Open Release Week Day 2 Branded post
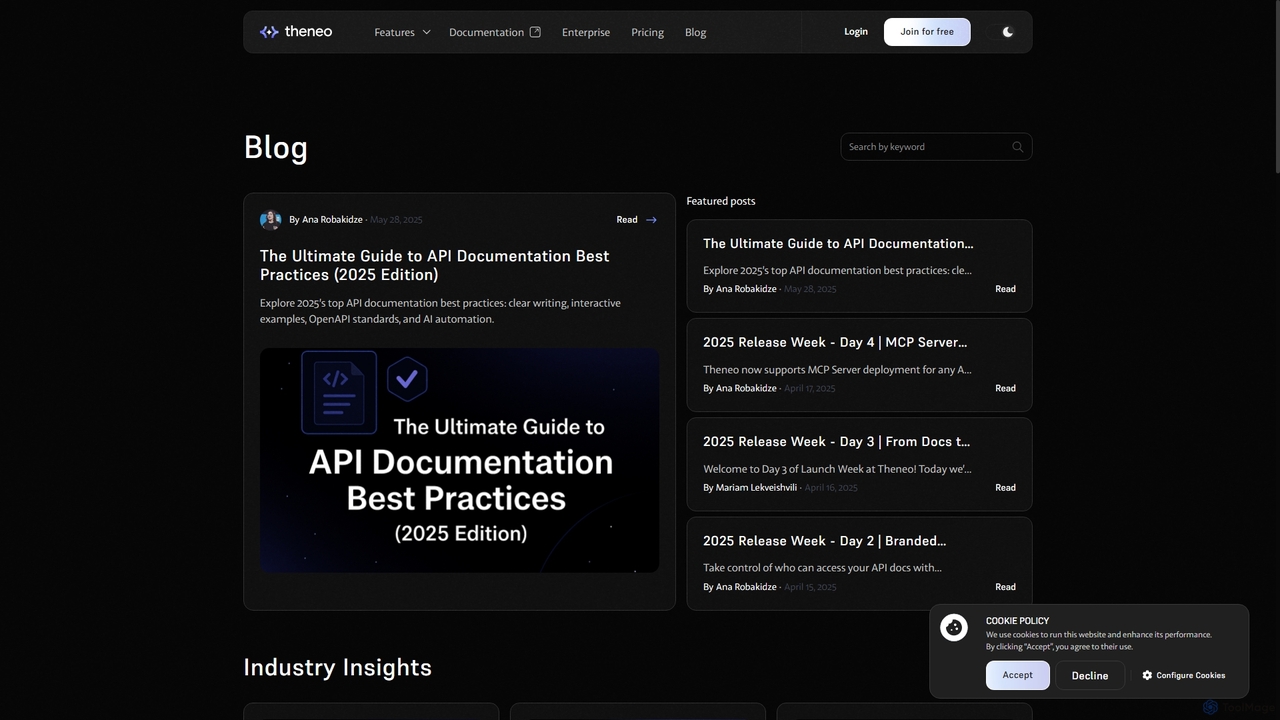Screen dimensions: 1280x720 point(824,541)
